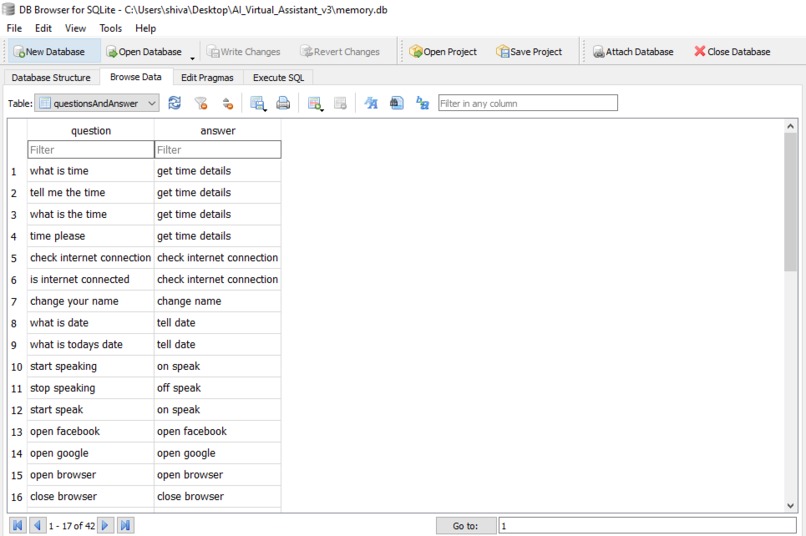Select question cell 'check internet connection'
The width and height of the screenshot is (806, 536).
pos(90,257)
